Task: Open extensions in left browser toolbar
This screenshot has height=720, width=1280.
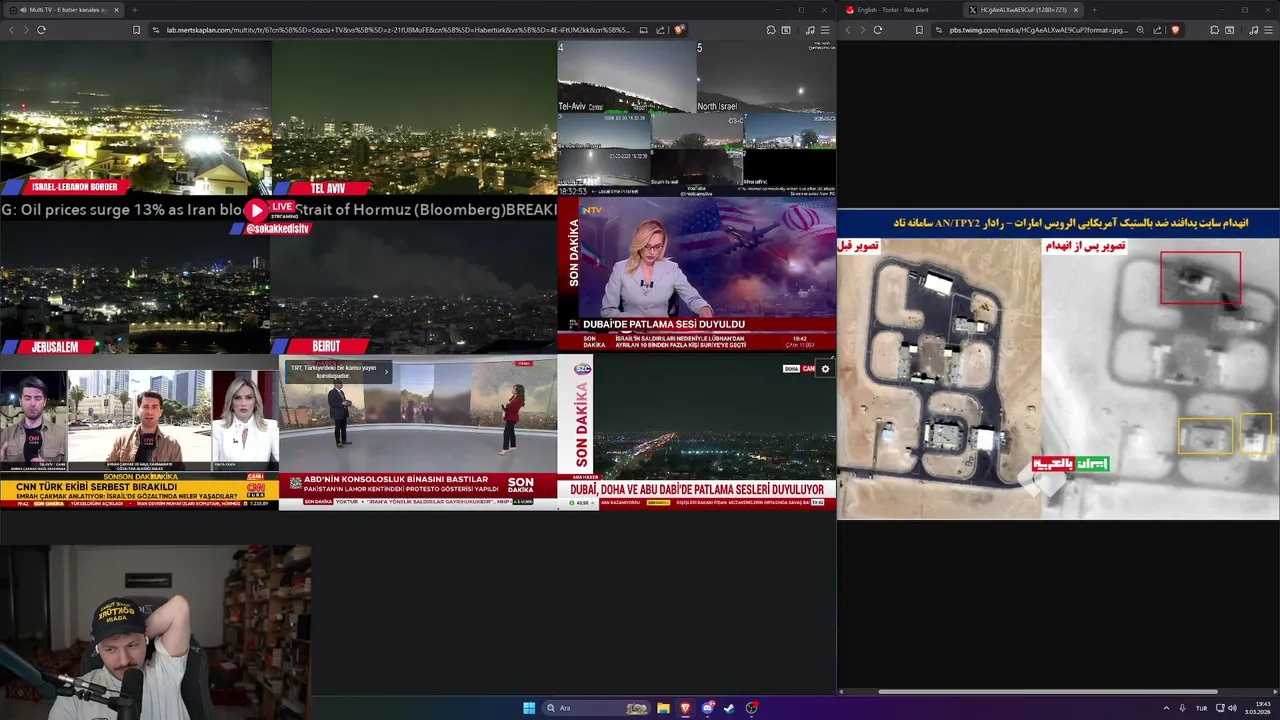Action: pos(769,30)
